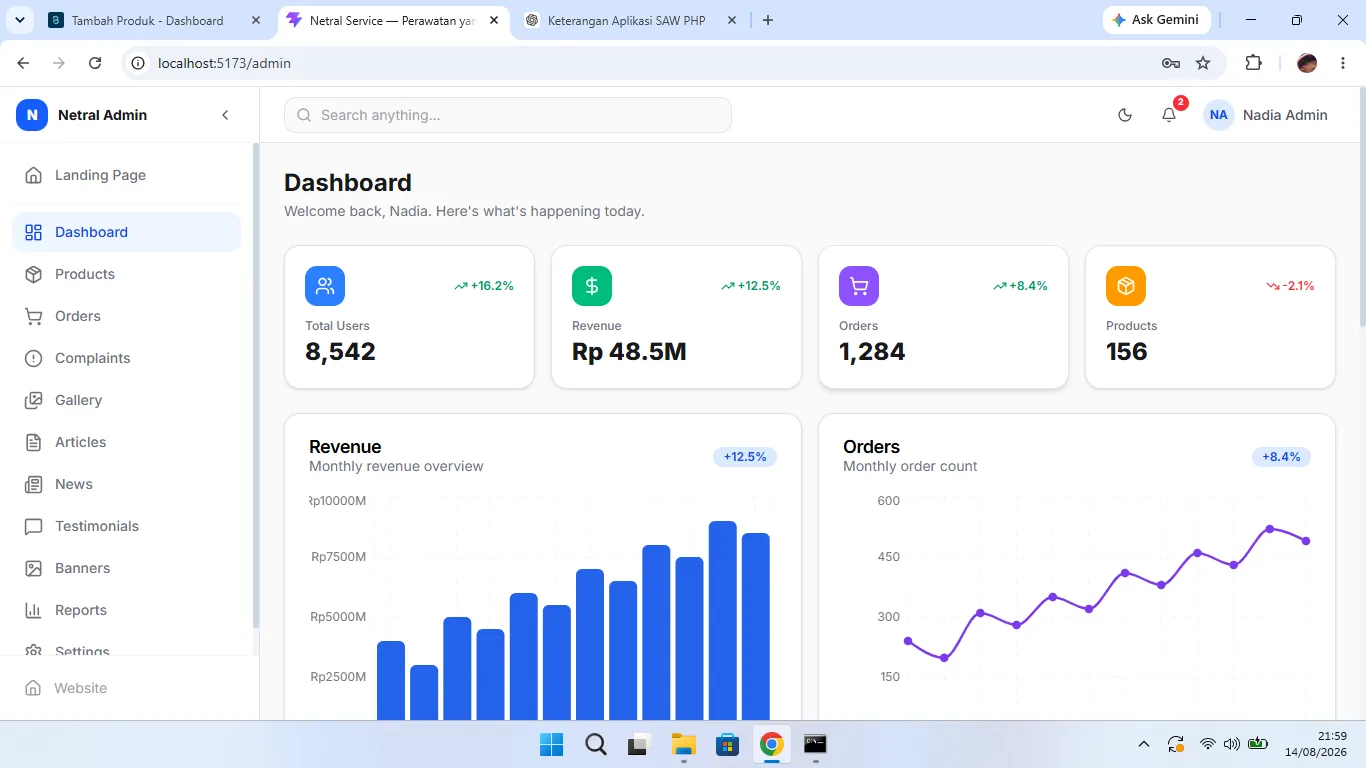The image size is (1366, 768).
Task: Bookmark this page with star icon
Action: click(1203, 63)
